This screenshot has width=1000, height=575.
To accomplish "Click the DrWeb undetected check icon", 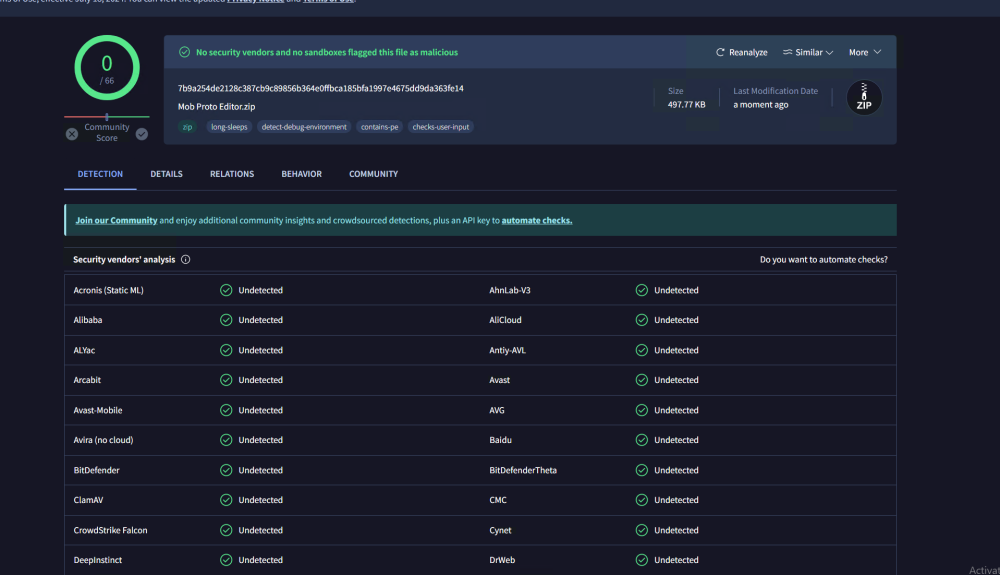I will (x=642, y=560).
